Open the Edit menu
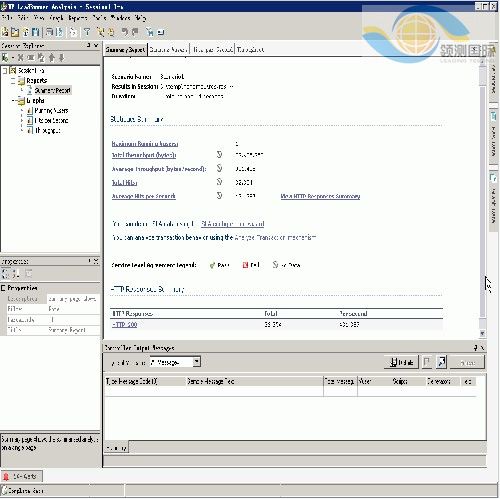Screen dimensions: 500x499 [23, 17]
